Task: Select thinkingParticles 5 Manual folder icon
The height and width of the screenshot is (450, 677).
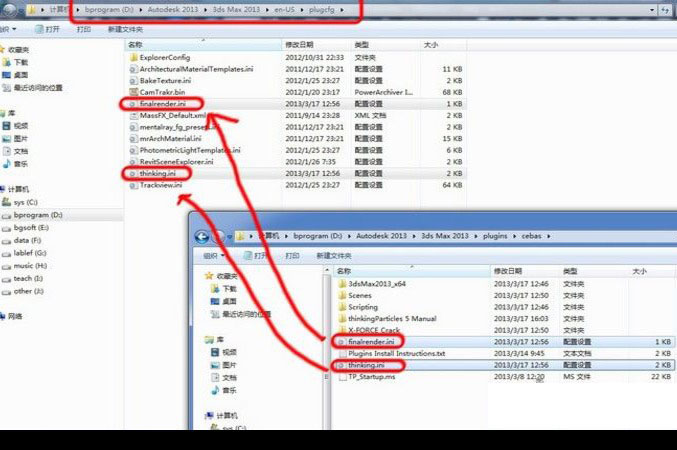Action: pos(342,319)
